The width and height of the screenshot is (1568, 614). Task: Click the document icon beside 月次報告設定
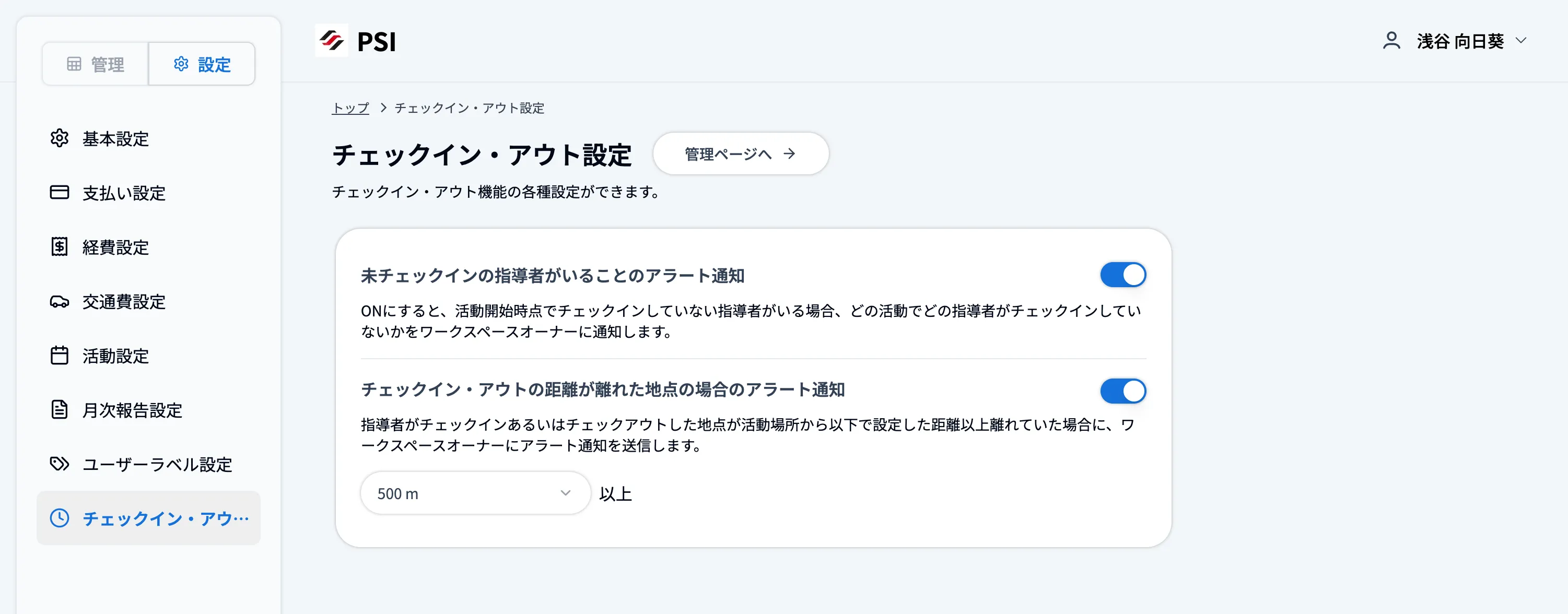(59, 410)
